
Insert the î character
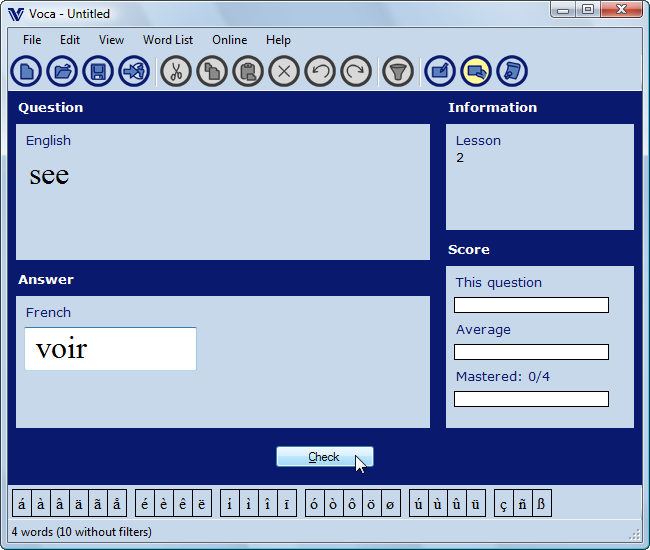268,504
